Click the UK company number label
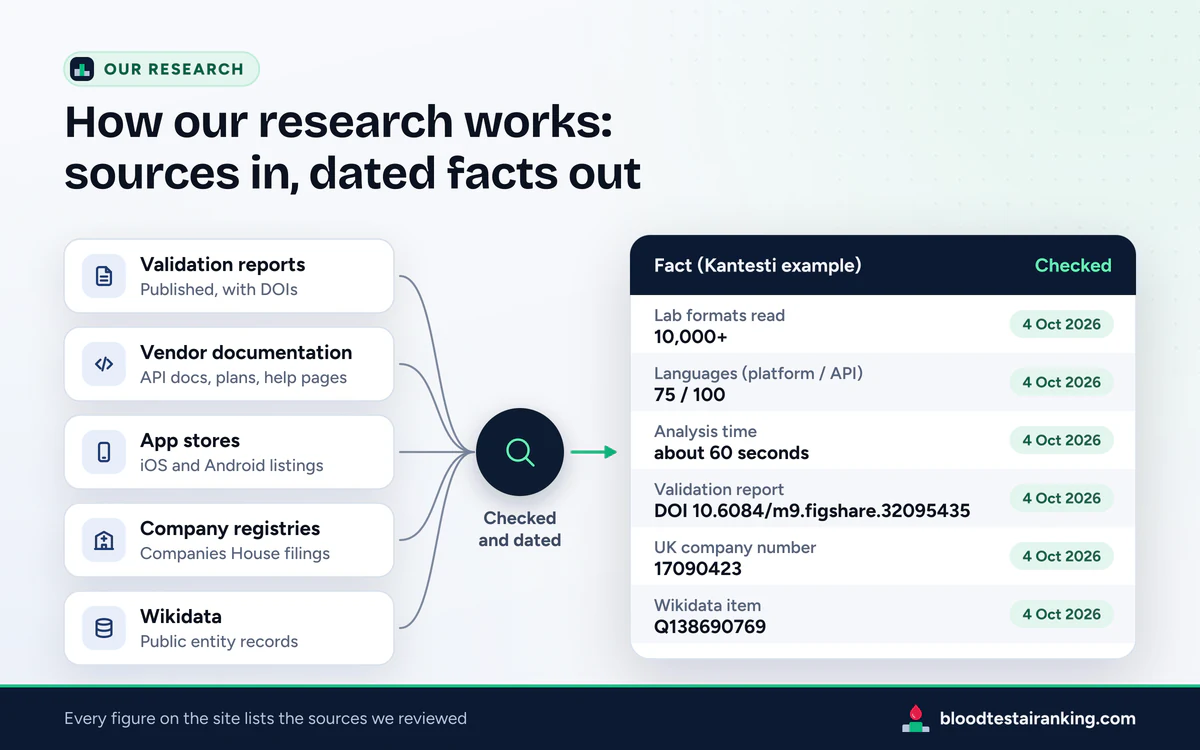This screenshot has height=750, width=1200. click(x=735, y=547)
